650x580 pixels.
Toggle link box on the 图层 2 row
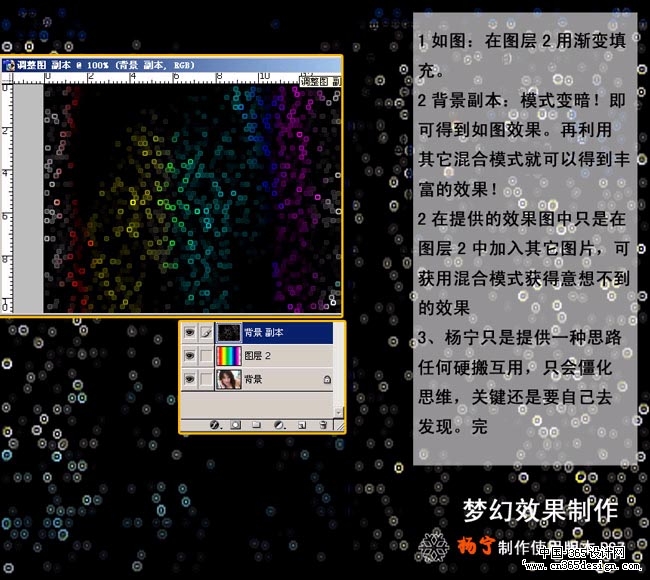pos(206,356)
